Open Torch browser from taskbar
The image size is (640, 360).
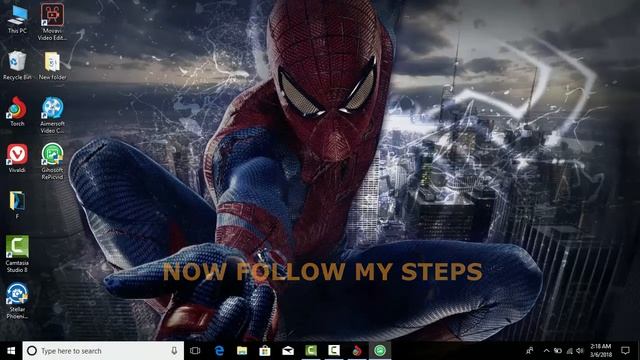click(x=357, y=351)
